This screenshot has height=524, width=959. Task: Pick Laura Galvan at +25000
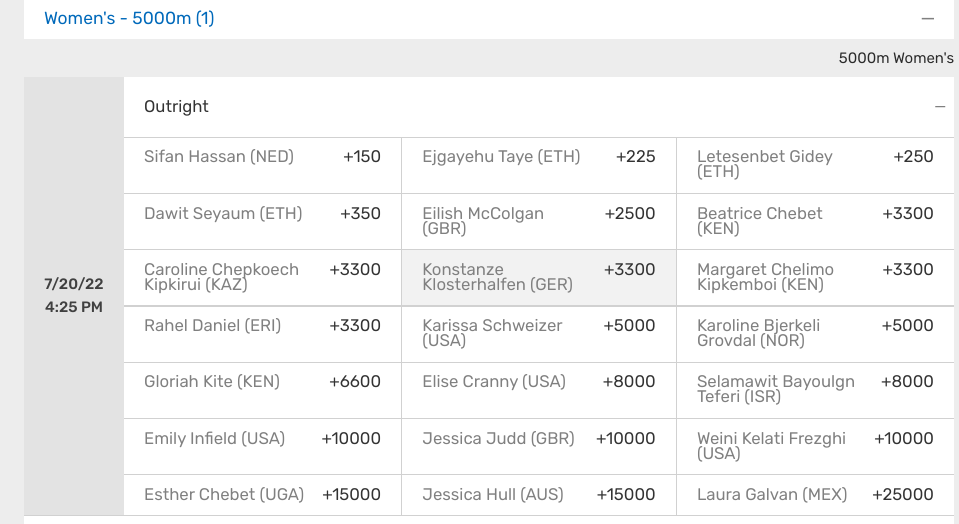[815, 495]
